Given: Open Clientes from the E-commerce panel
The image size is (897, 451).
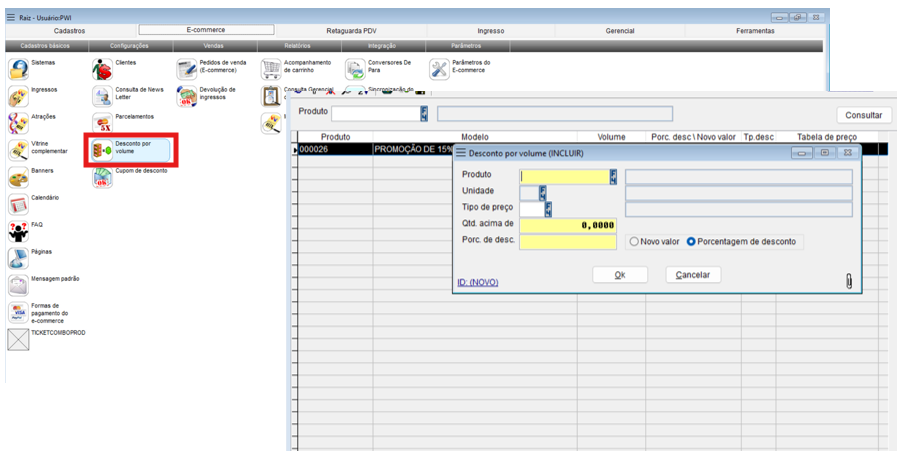Looking at the screenshot, I should tap(102, 68).
